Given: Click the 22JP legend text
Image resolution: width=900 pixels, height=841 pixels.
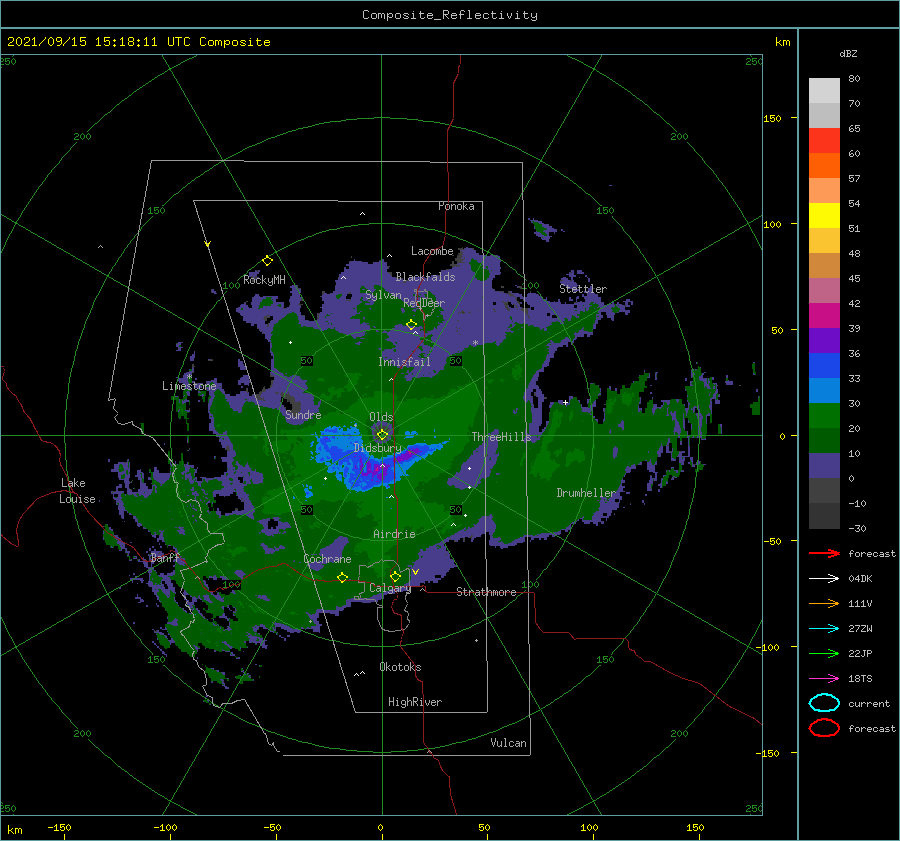Looking at the screenshot, I should point(860,653).
